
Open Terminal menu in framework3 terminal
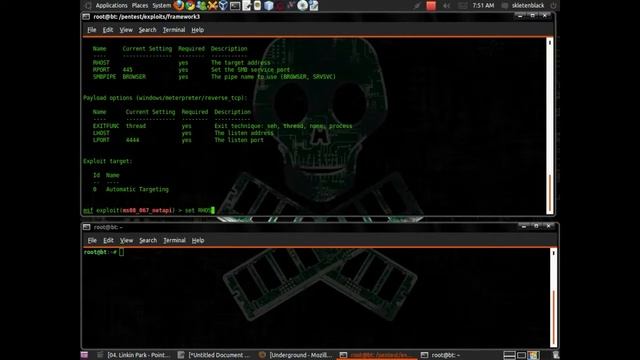point(174,30)
